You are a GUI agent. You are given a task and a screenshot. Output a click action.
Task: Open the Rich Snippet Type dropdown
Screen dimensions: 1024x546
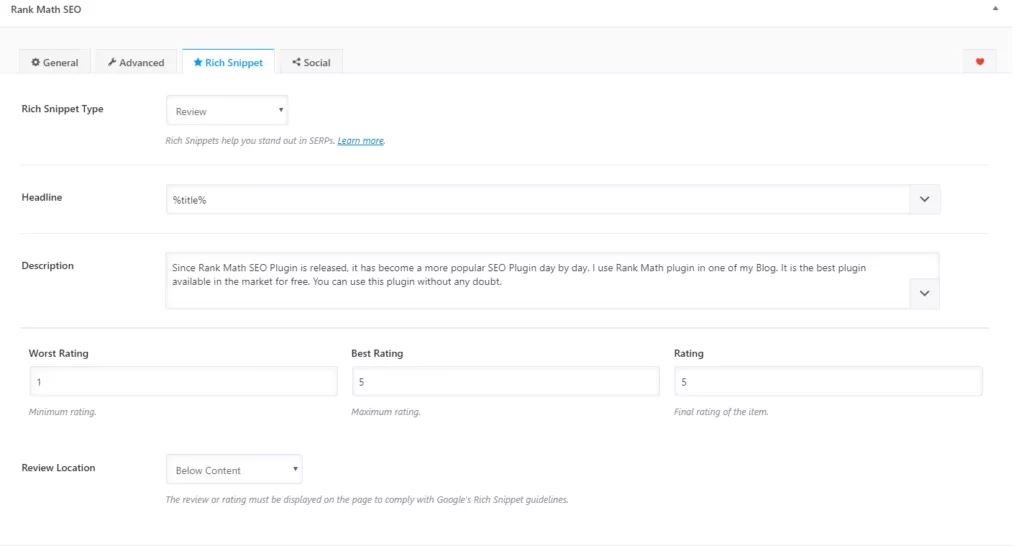(227, 111)
